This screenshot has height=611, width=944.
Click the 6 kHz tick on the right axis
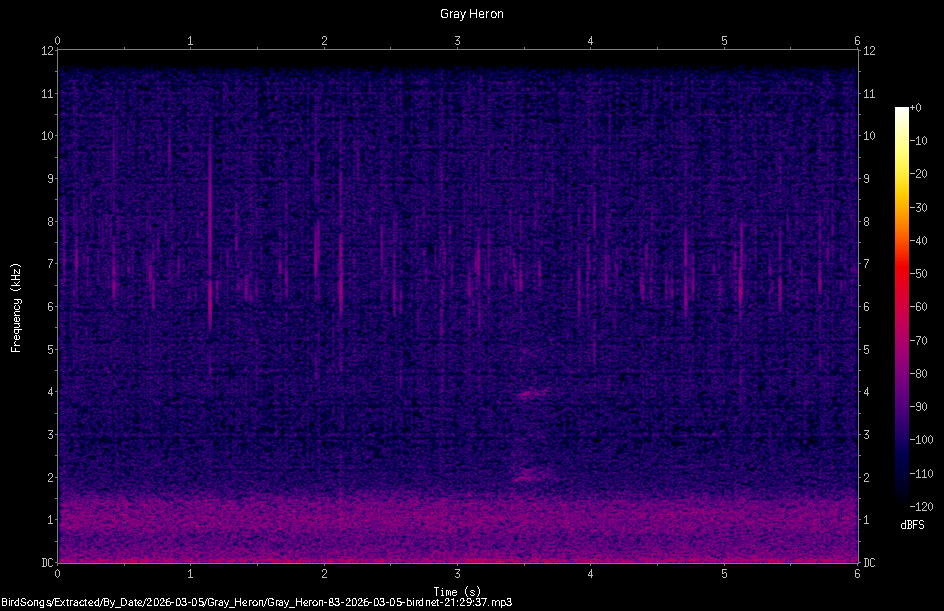pyautogui.click(x=867, y=304)
